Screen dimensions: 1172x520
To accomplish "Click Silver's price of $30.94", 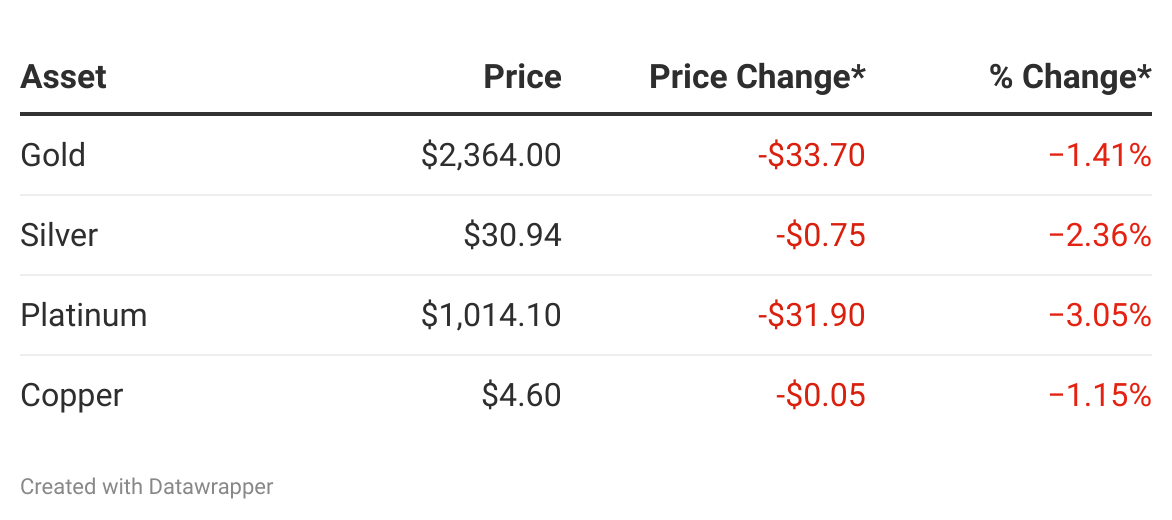I will point(512,235).
